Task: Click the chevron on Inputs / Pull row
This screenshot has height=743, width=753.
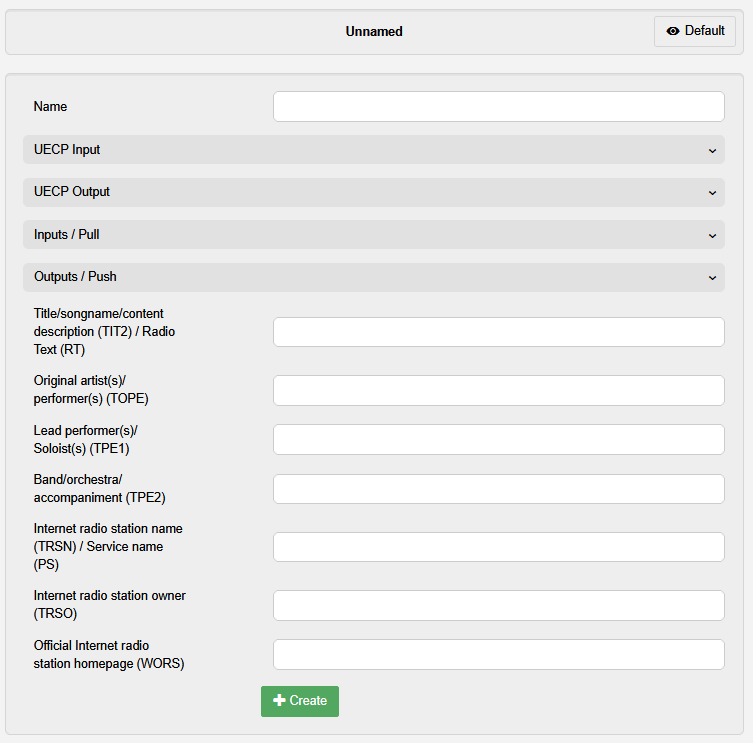Action: click(712, 235)
